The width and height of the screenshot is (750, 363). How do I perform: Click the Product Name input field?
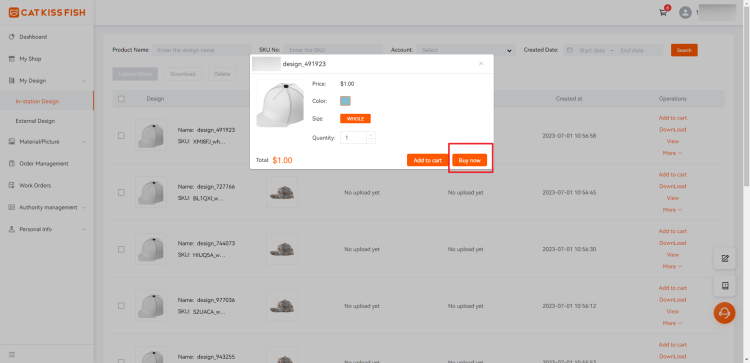pyautogui.click(x=202, y=50)
